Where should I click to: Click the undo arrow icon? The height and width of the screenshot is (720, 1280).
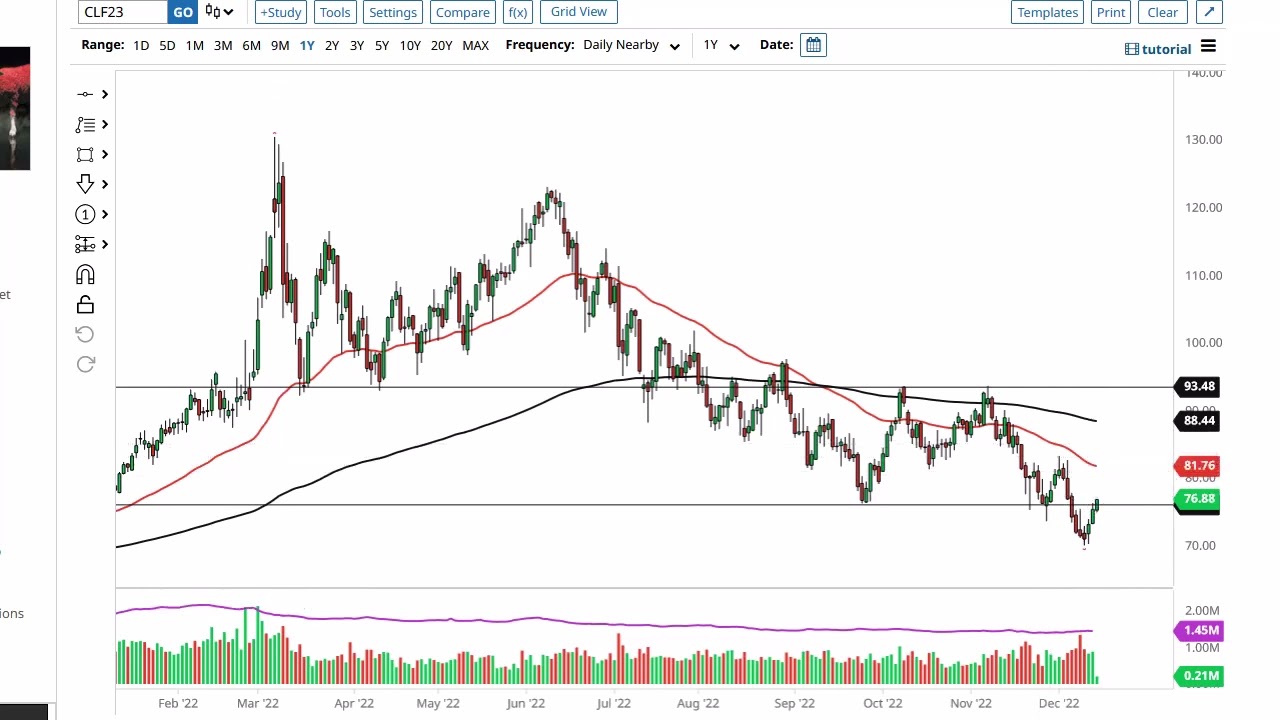(x=85, y=334)
